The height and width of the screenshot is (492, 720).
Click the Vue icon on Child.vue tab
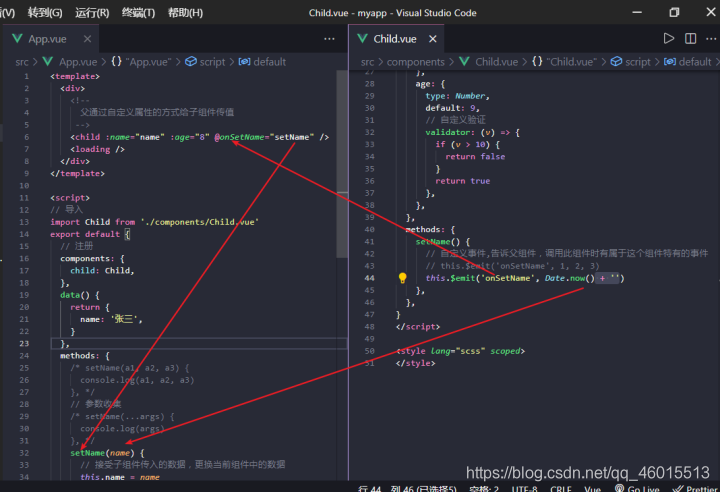362,39
